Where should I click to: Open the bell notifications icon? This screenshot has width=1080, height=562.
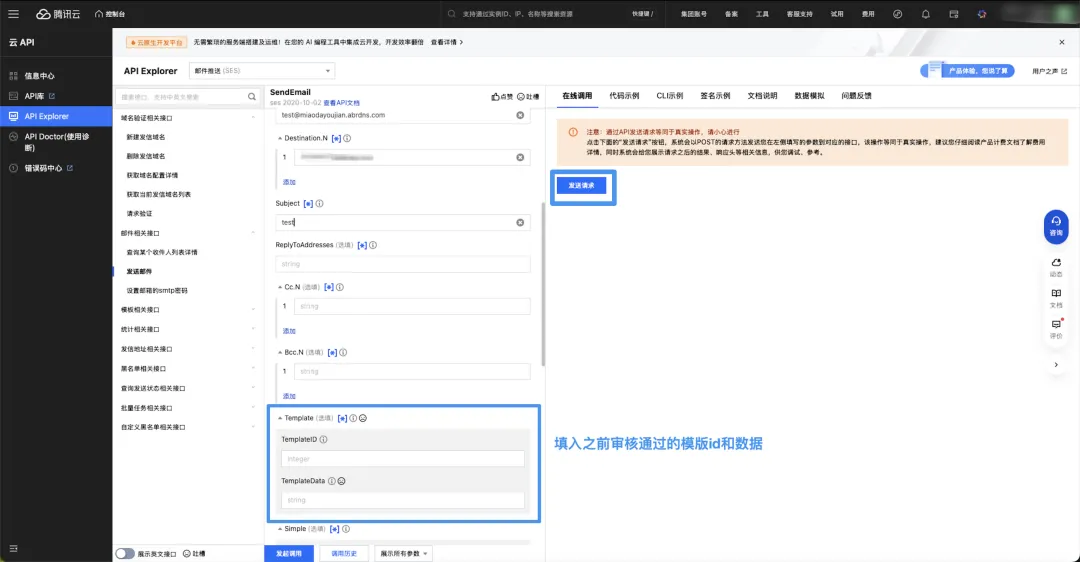926,14
